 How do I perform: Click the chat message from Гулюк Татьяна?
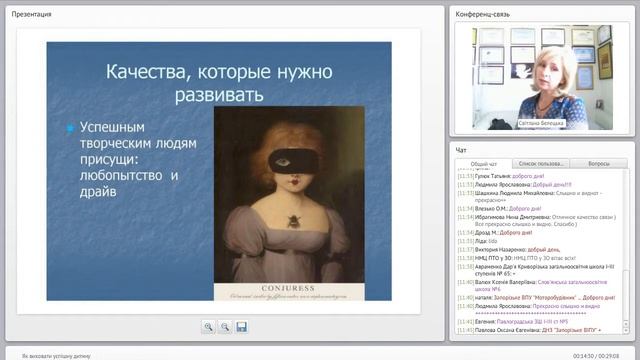click(x=501, y=176)
